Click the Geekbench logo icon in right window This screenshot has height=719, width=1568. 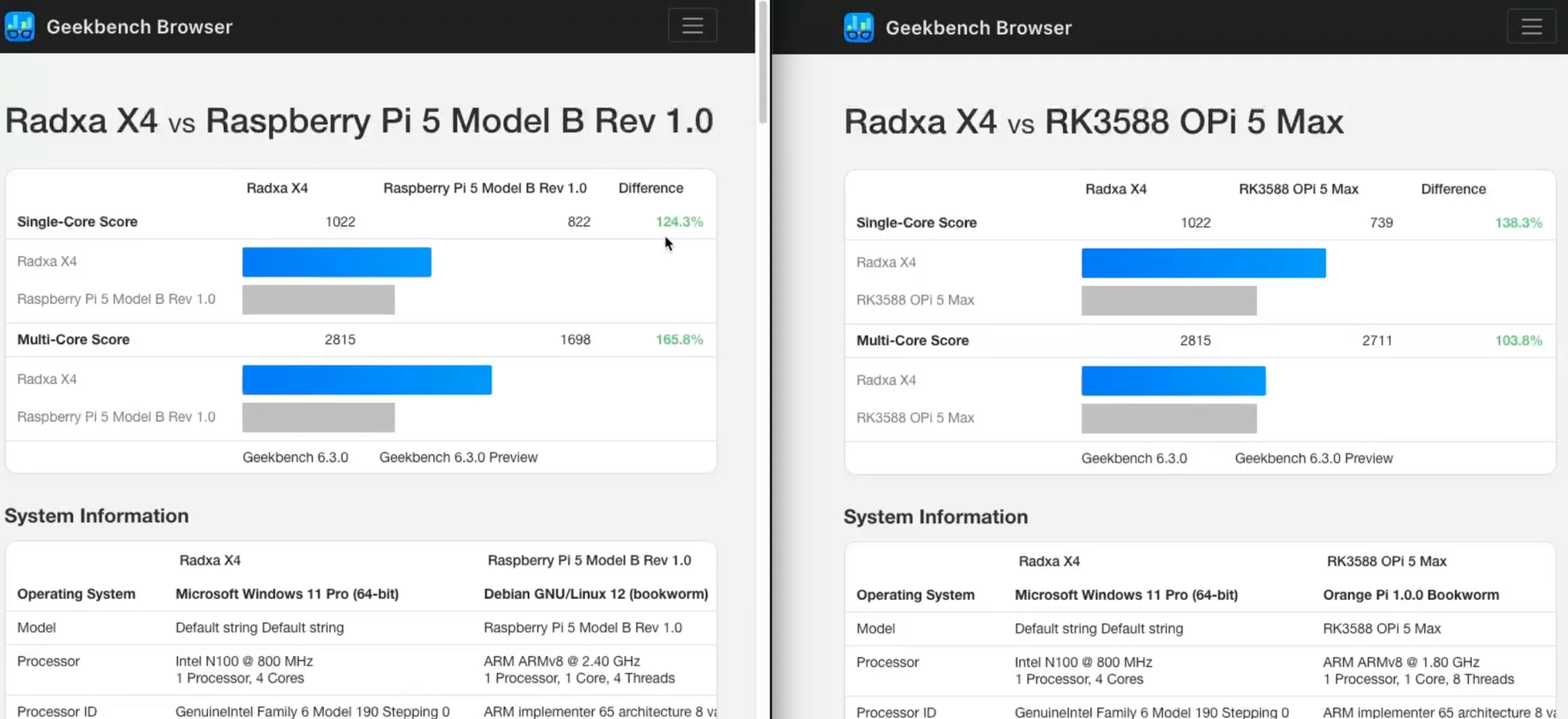859,28
